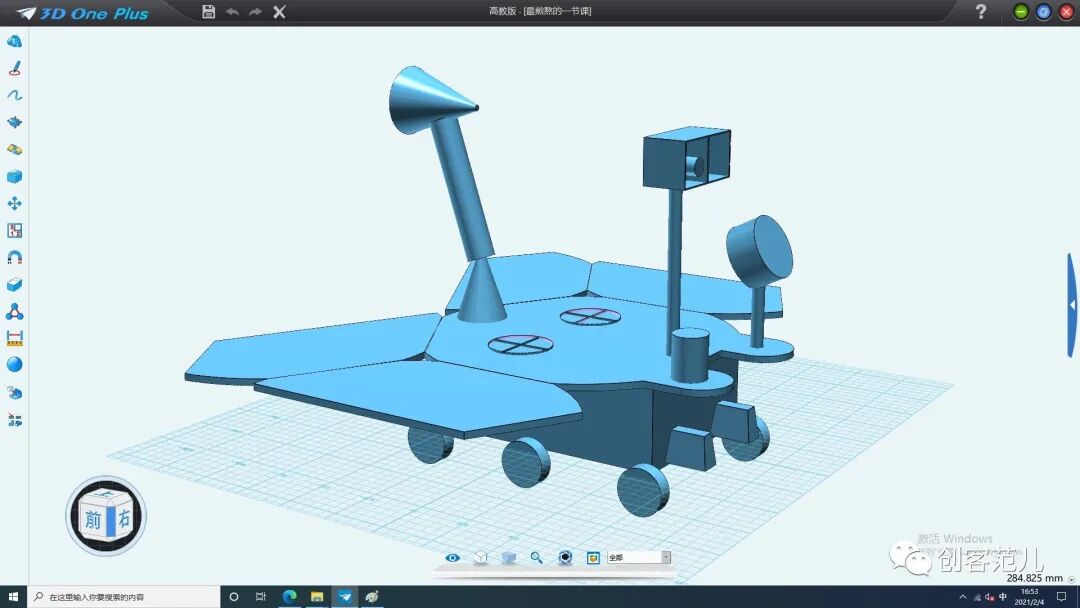This screenshot has height=608, width=1080.
Task: Click the bottom-most left sidebar tool icon
Action: tap(14, 419)
